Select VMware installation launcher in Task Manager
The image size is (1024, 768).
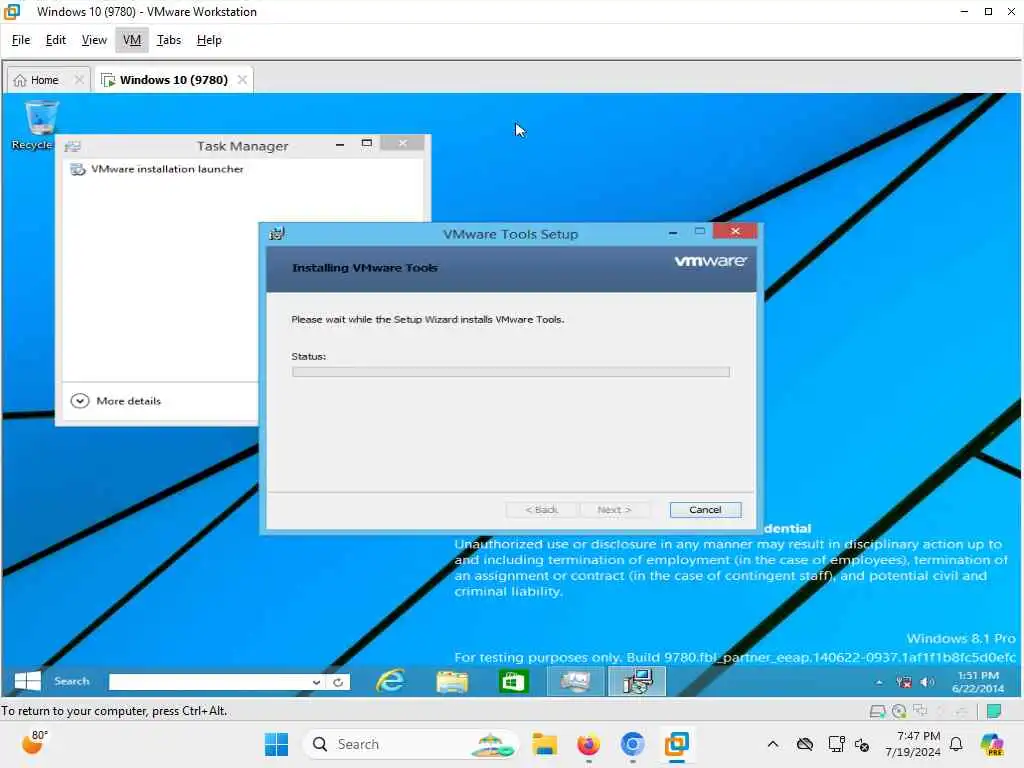click(157, 169)
